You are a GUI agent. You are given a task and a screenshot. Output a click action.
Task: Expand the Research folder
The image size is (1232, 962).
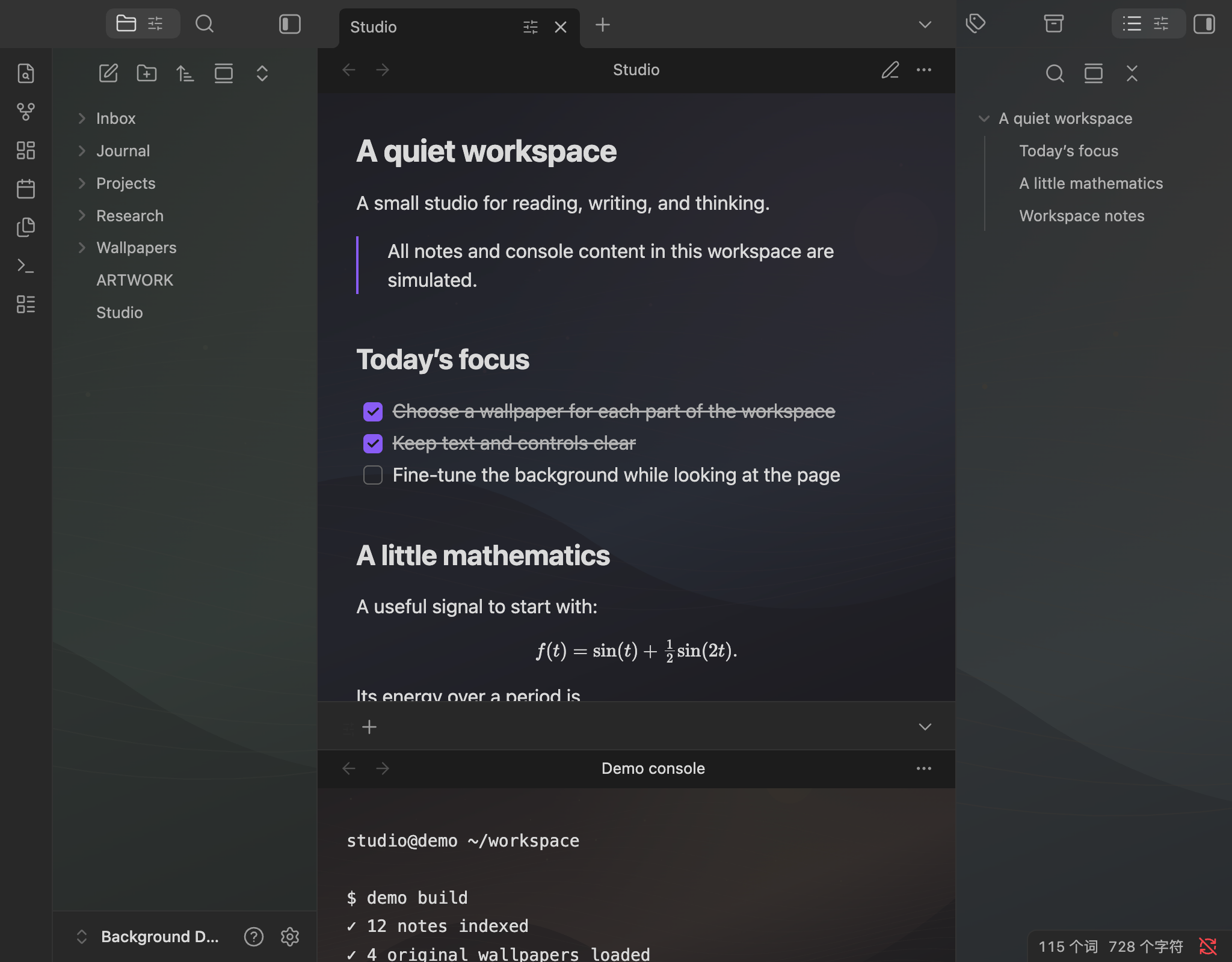click(82, 215)
